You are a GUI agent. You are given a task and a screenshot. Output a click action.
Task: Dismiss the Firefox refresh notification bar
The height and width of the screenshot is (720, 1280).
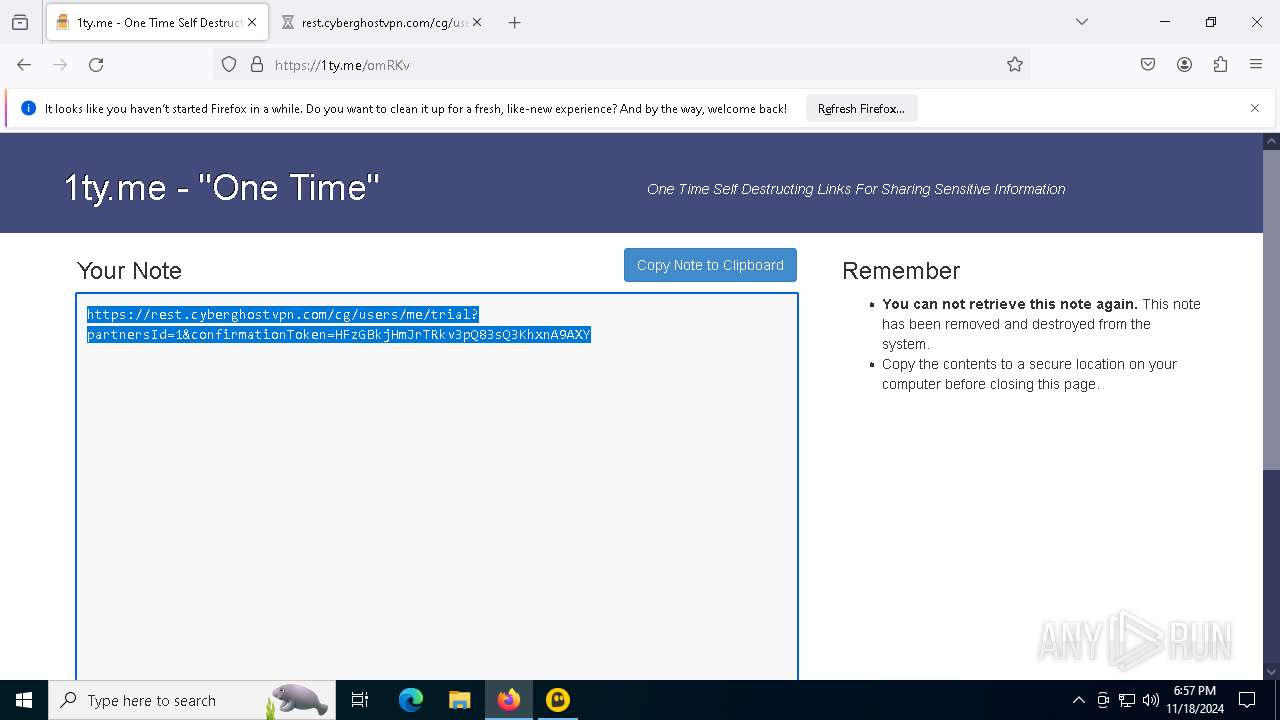1255,108
